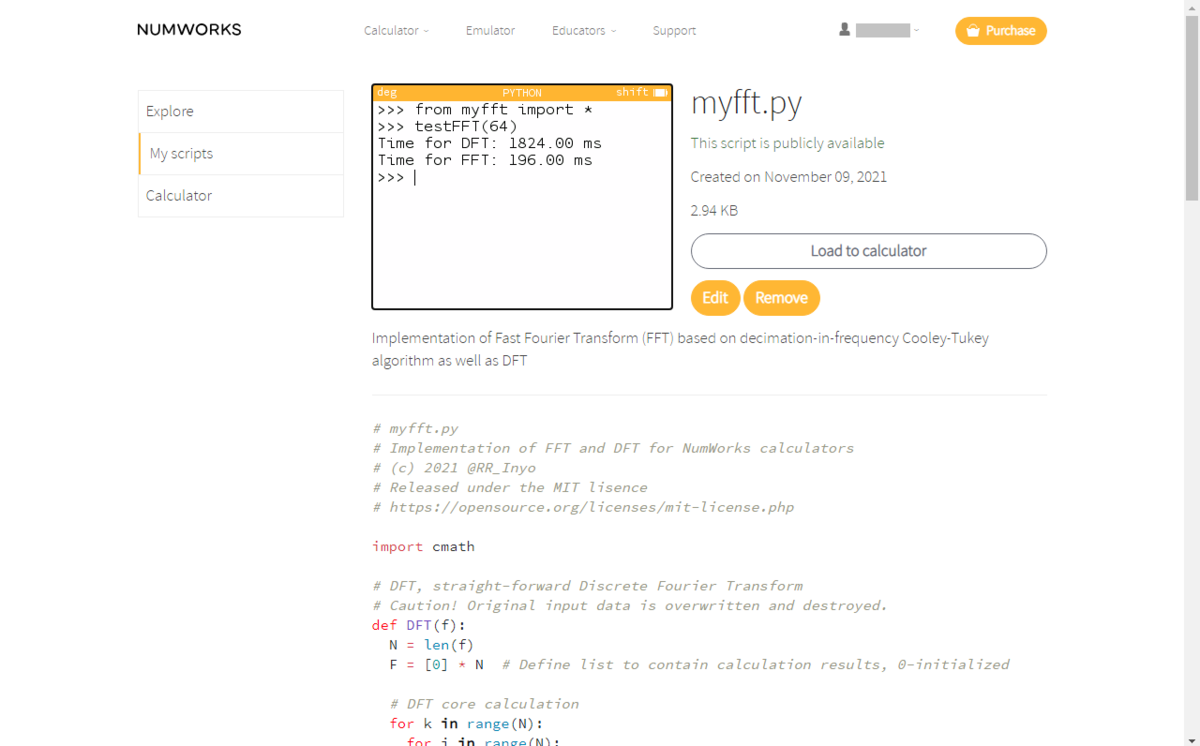Click the 'Time for FFT: 196.00 ms' line
This screenshot has width=1200, height=746.
pyautogui.click(x=485, y=160)
